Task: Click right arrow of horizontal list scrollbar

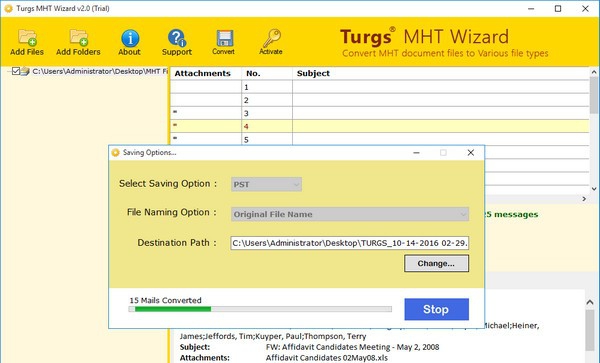Action: coord(584,199)
